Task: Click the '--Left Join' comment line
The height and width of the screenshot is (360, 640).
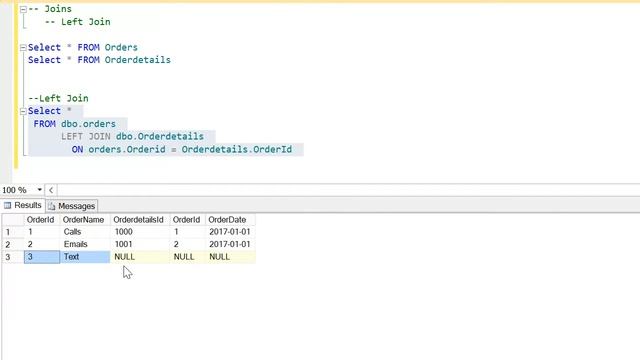Action: tap(58, 98)
